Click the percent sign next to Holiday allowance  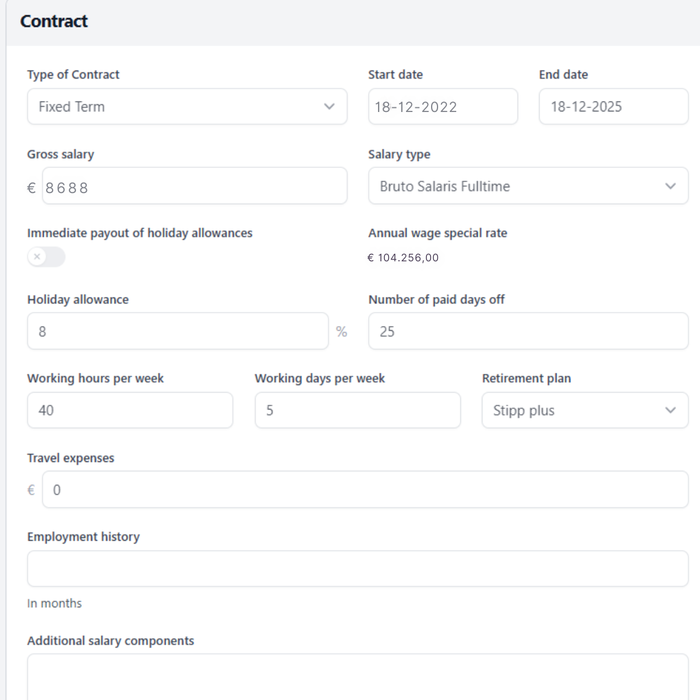coord(342,332)
